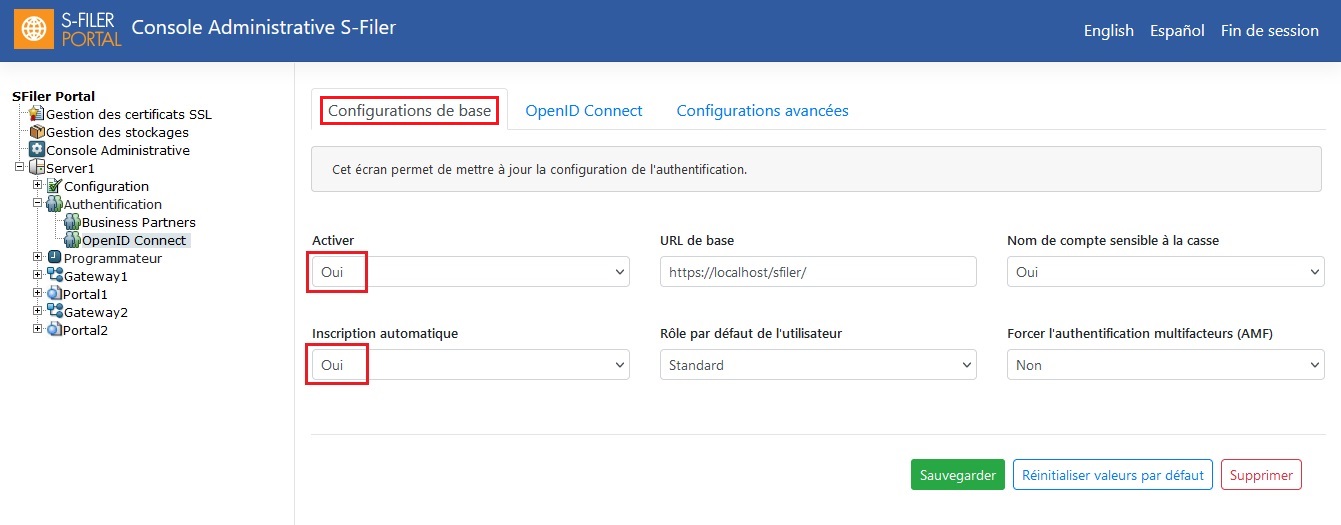
Task: Switch to the Configurations avancées tab
Action: pos(762,110)
